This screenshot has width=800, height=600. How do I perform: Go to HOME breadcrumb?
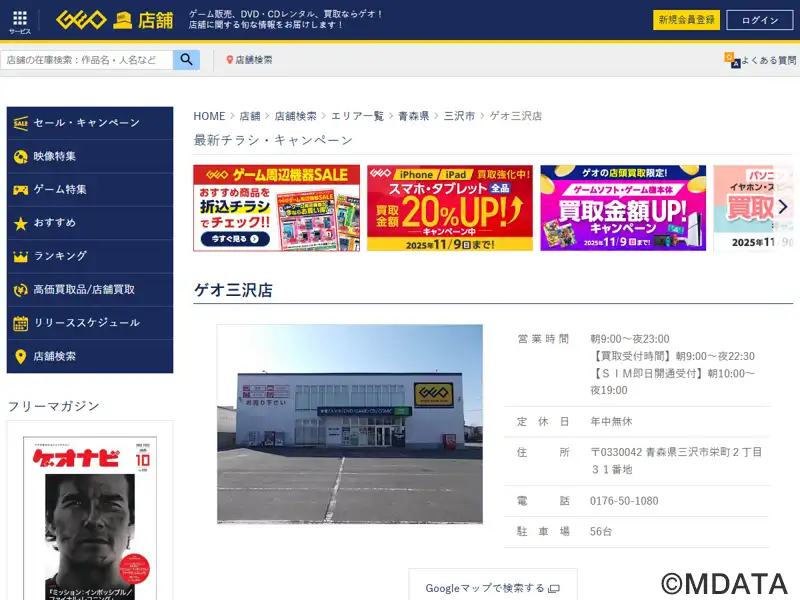coord(209,116)
